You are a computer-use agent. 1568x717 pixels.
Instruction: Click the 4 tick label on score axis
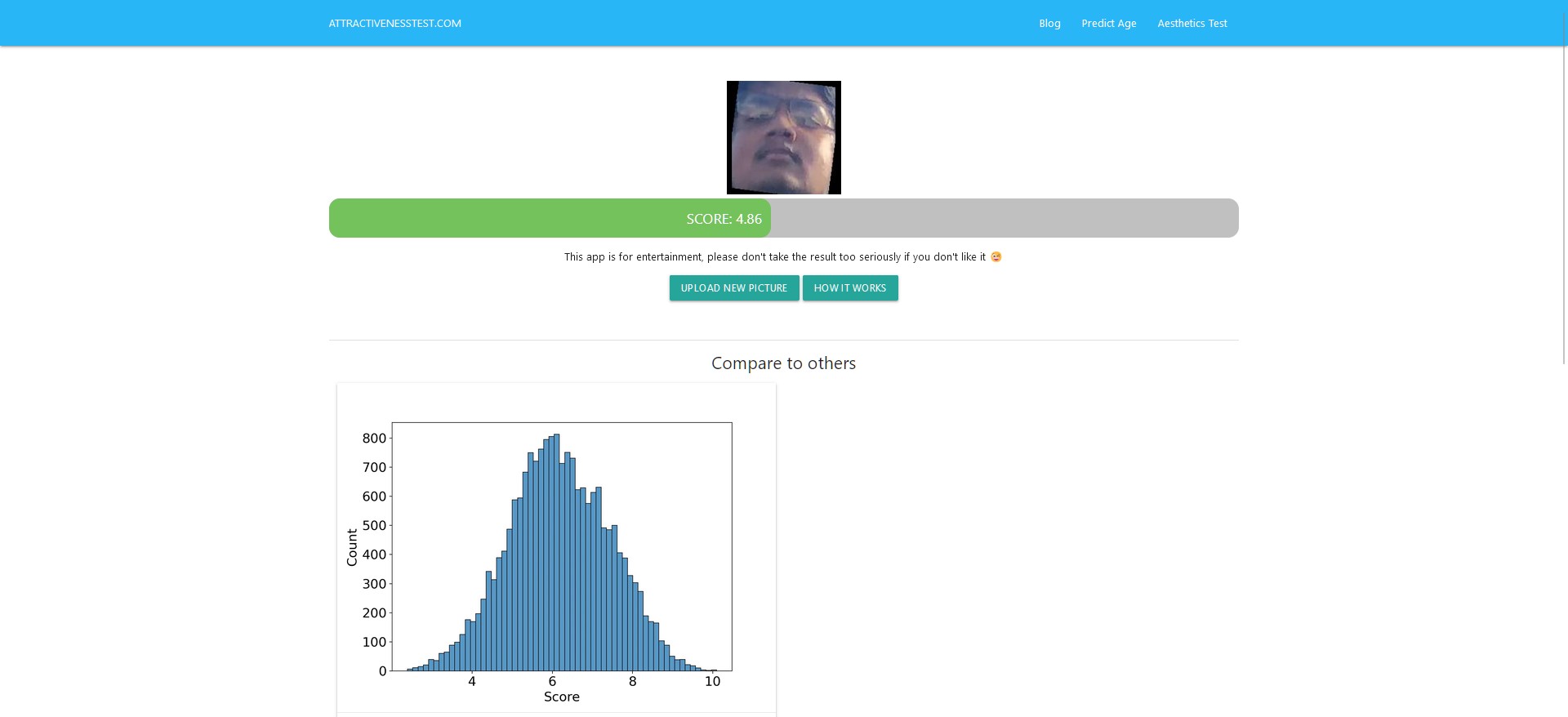point(472,681)
